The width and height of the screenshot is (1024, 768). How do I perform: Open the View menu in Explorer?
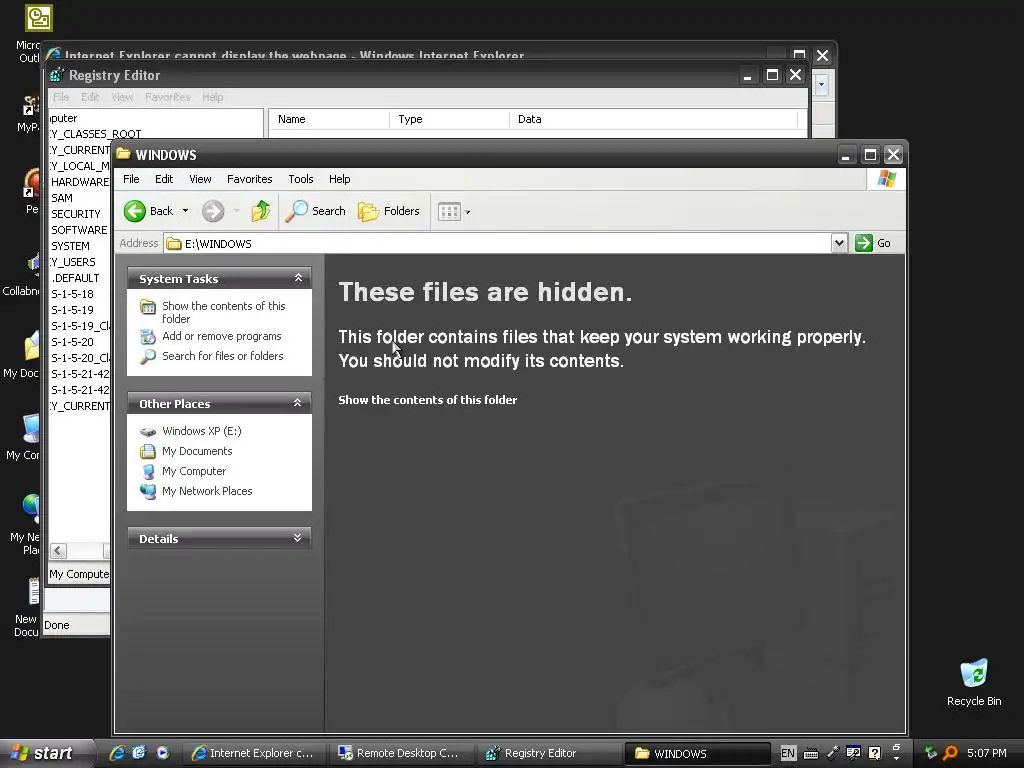[200, 179]
